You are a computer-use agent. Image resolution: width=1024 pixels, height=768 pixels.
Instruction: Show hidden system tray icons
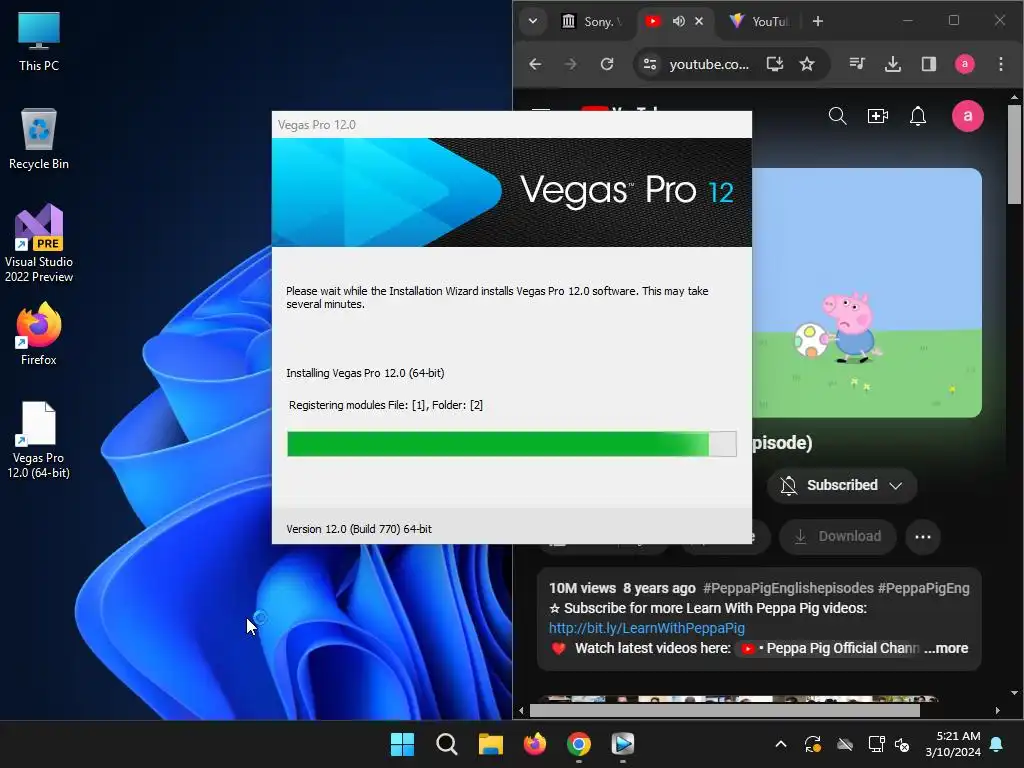tap(780, 744)
